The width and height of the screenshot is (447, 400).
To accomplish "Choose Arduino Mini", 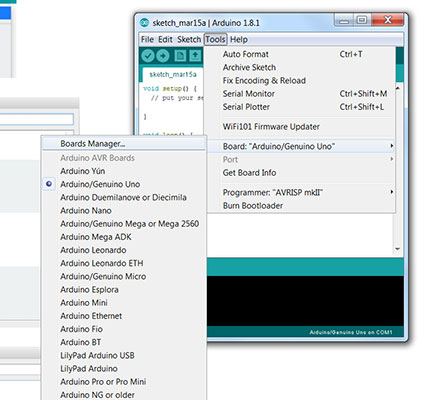I will 124,303.
